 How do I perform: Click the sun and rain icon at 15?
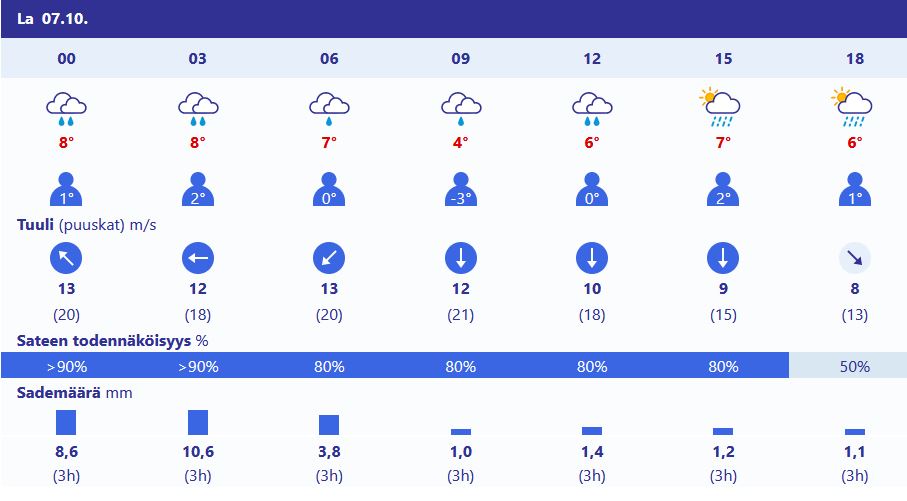coord(720,108)
